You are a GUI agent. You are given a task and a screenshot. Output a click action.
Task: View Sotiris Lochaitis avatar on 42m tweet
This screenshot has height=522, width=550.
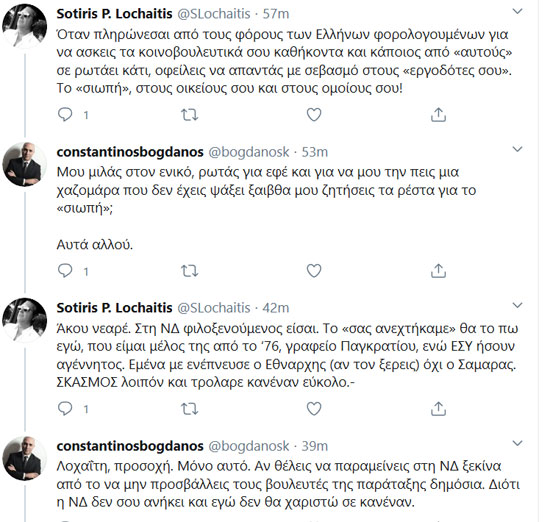[24, 320]
